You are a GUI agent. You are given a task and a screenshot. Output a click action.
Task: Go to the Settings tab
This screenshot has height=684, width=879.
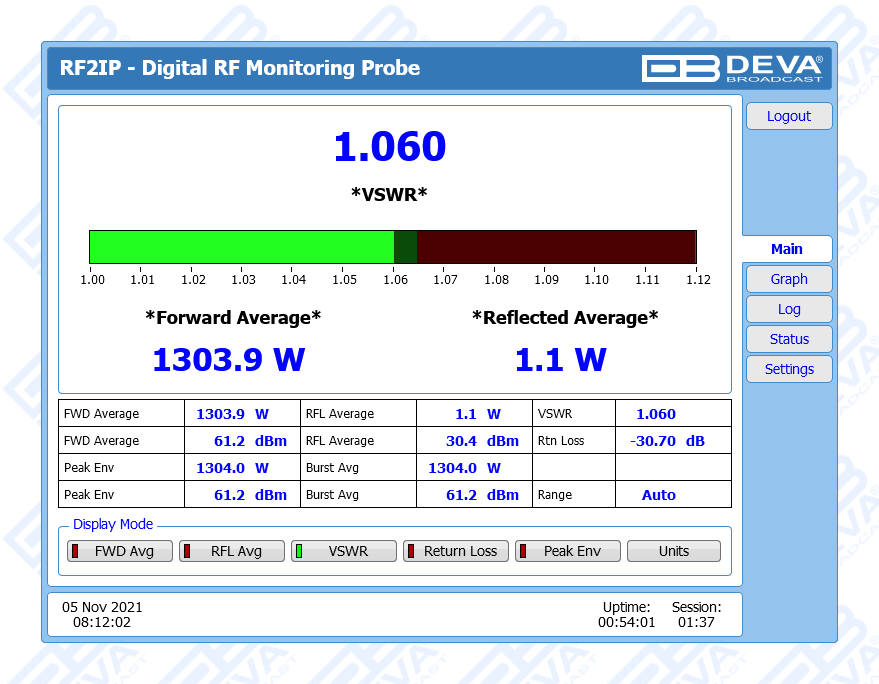(788, 369)
